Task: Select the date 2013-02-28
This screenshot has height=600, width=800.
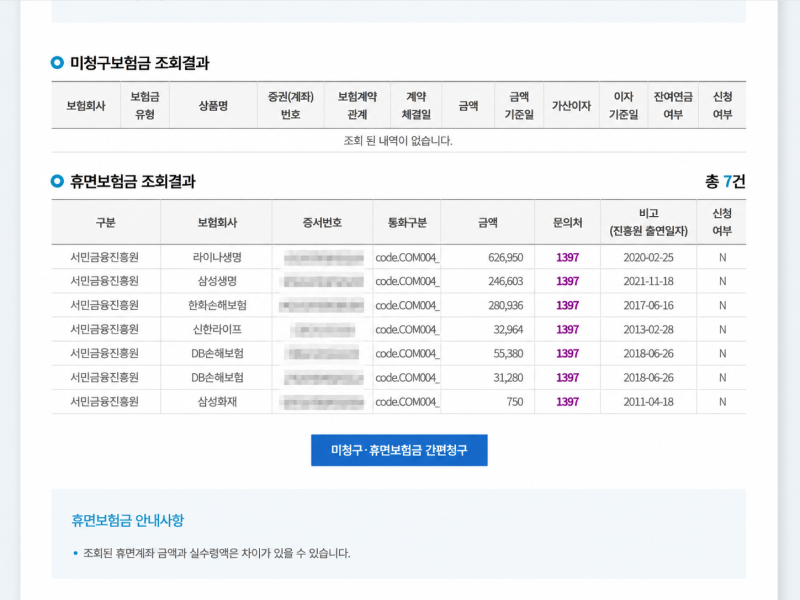Action: pyautogui.click(x=648, y=330)
